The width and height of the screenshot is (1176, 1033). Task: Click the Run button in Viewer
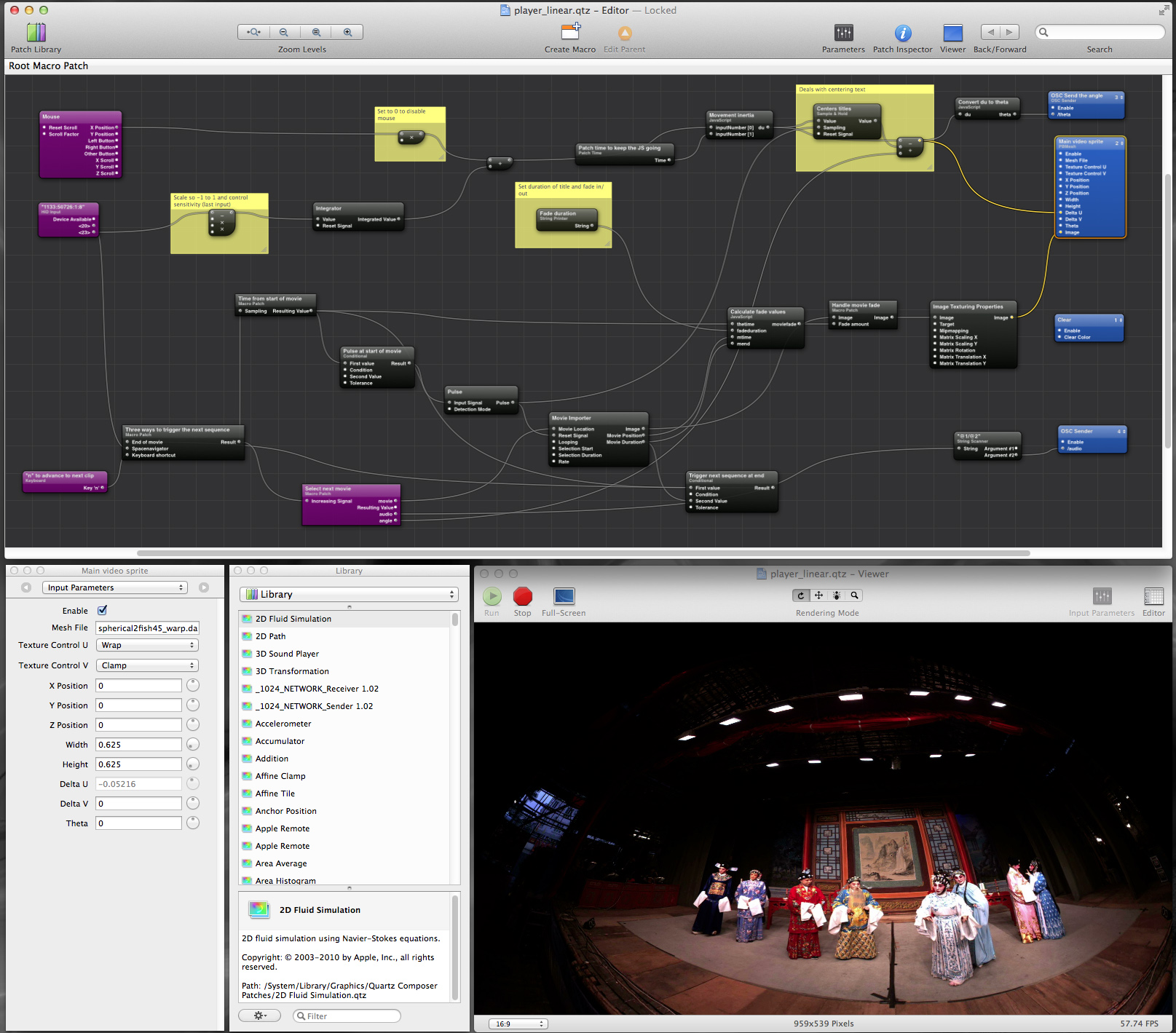[x=492, y=597]
